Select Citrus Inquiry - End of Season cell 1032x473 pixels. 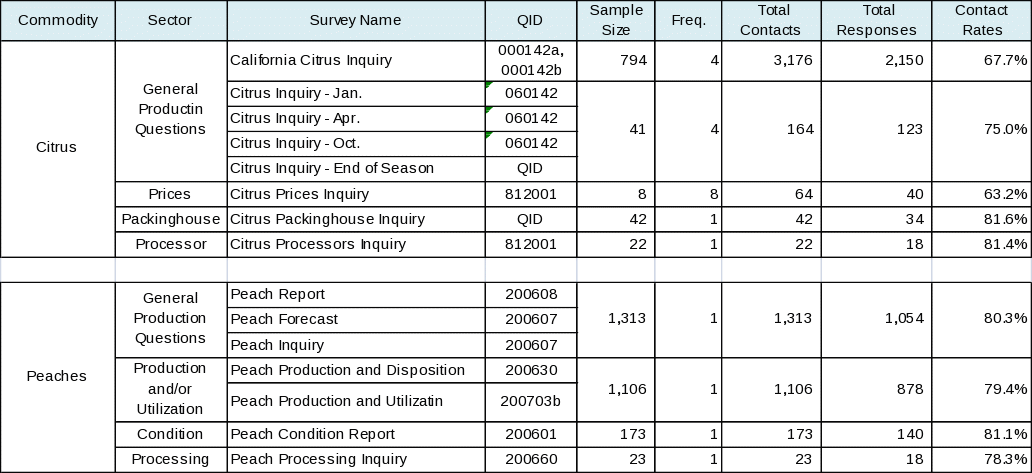click(x=356, y=168)
